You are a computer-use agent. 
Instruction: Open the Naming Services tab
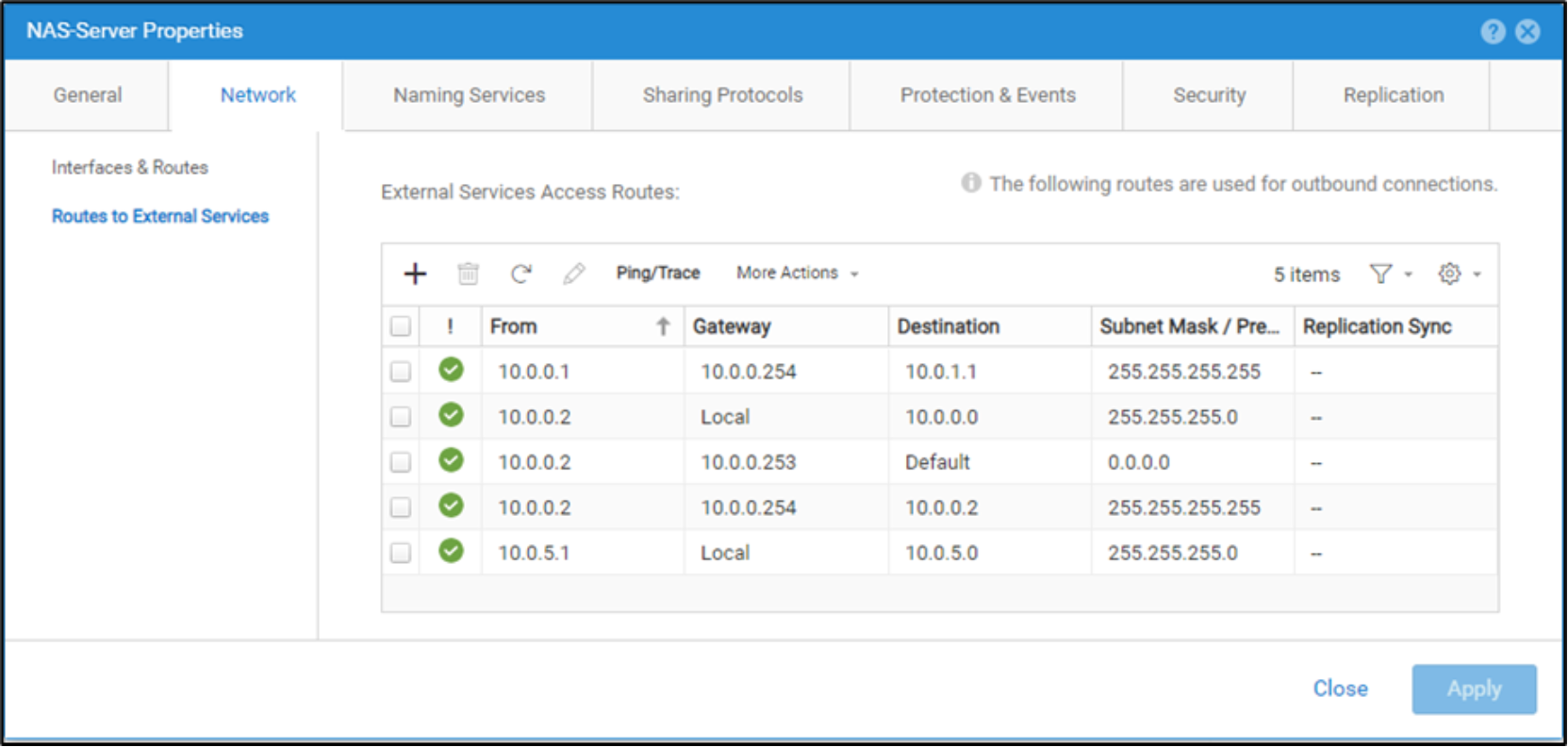[469, 95]
